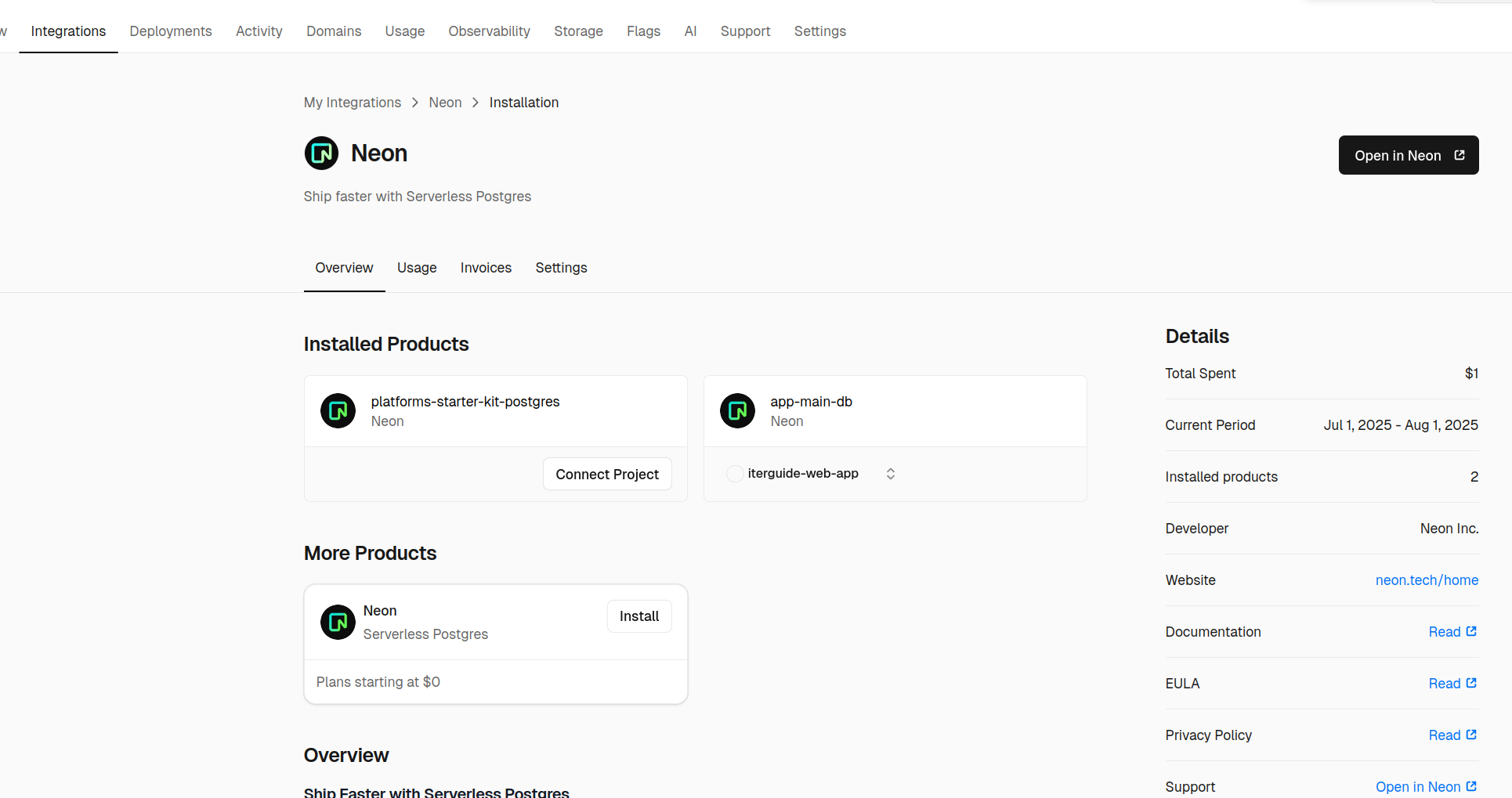Go to My Integrations breadcrumb

pyautogui.click(x=353, y=103)
